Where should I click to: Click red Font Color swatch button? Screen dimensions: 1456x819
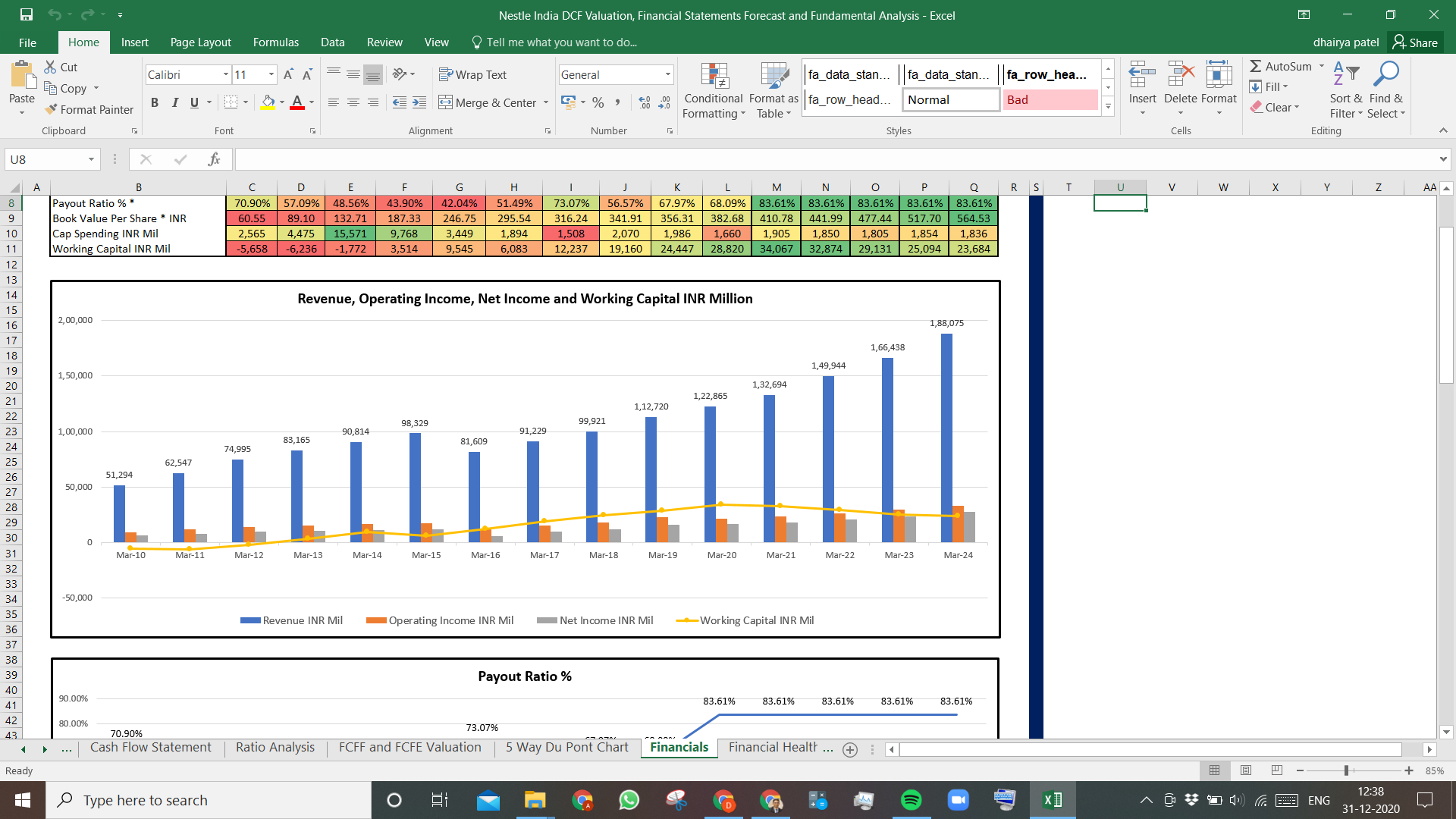(297, 102)
